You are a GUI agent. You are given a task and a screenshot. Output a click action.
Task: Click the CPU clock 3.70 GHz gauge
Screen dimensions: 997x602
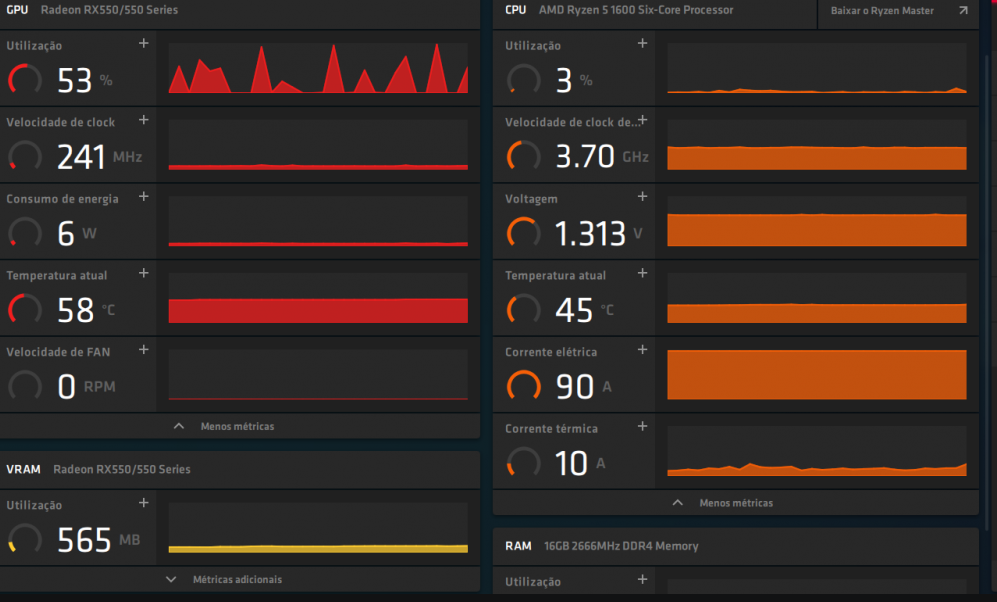pos(523,156)
